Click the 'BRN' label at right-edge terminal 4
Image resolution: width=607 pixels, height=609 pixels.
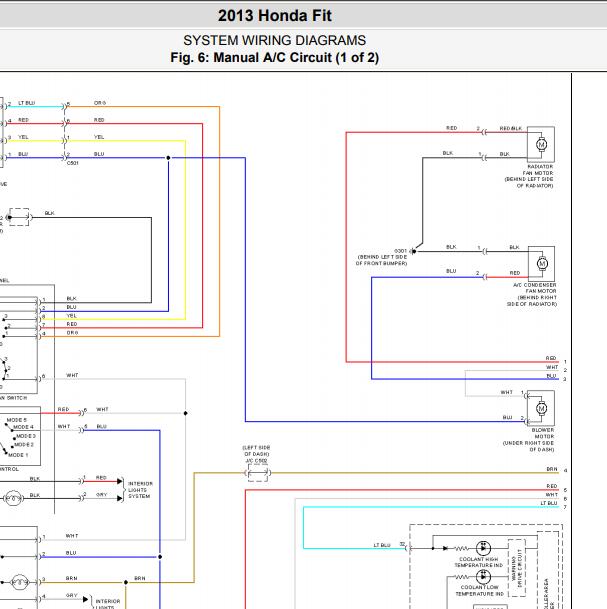point(552,469)
